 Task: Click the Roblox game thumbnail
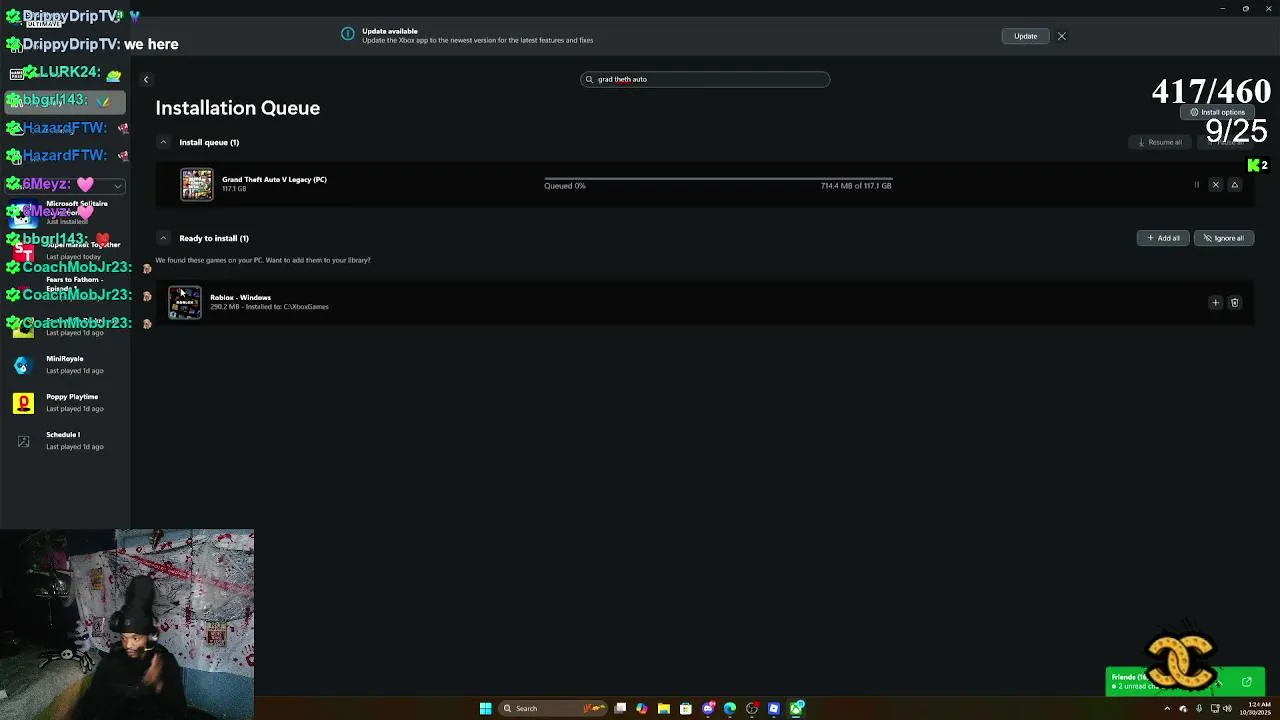coord(185,303)
